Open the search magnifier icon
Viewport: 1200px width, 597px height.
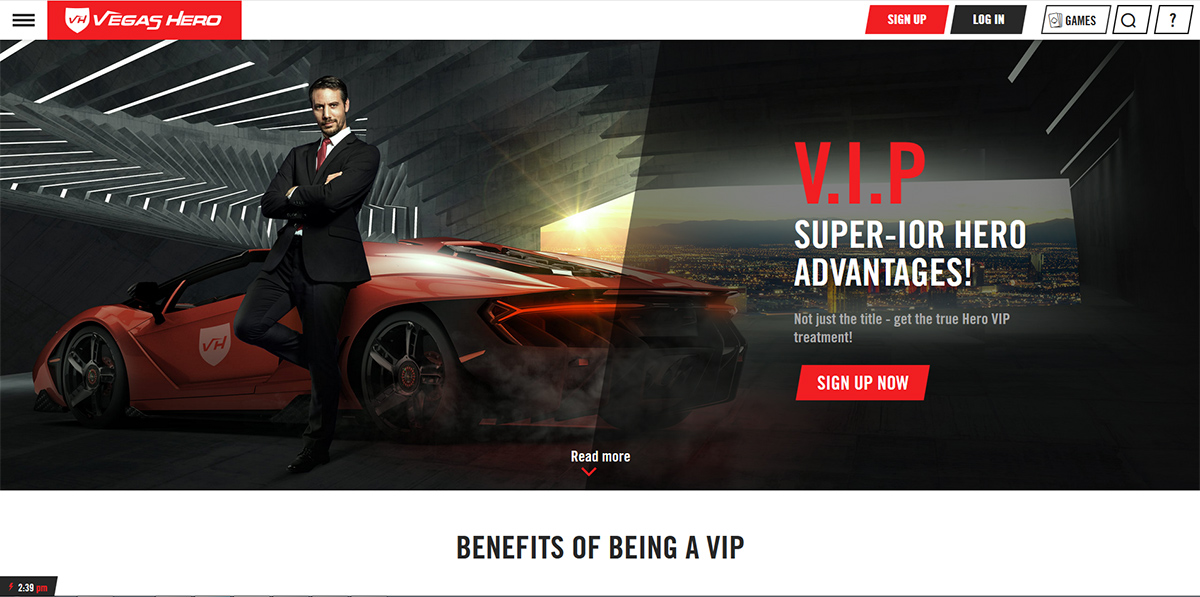1128,20
